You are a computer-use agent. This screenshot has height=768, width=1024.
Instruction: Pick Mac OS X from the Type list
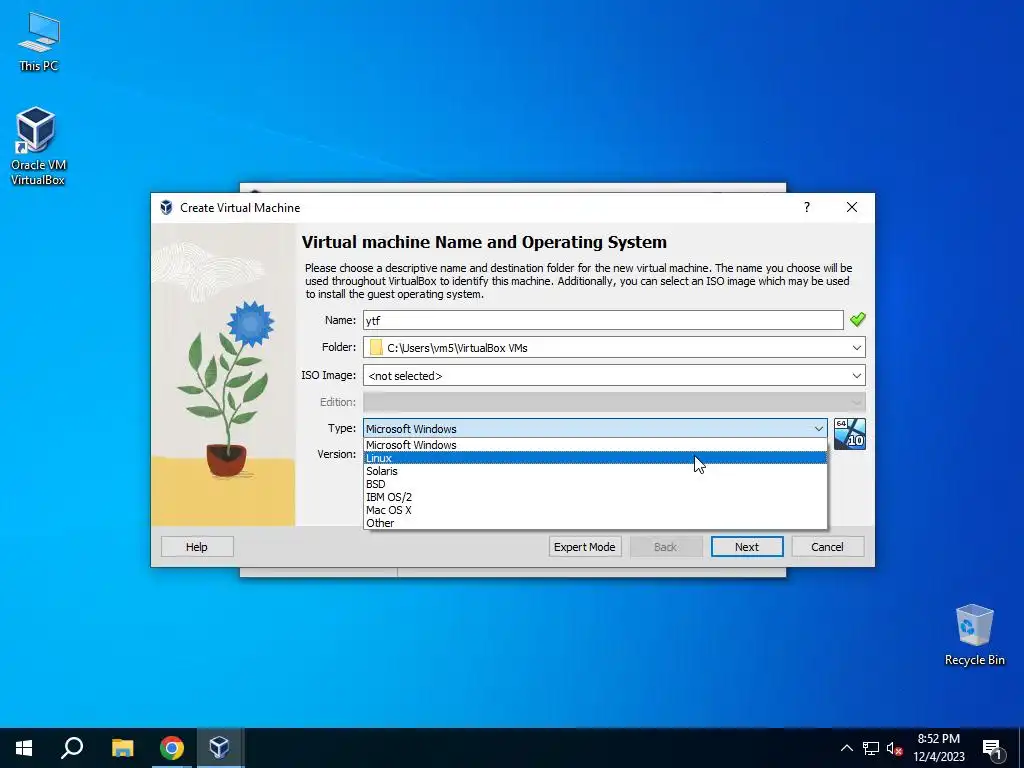[x=595, y=510]
